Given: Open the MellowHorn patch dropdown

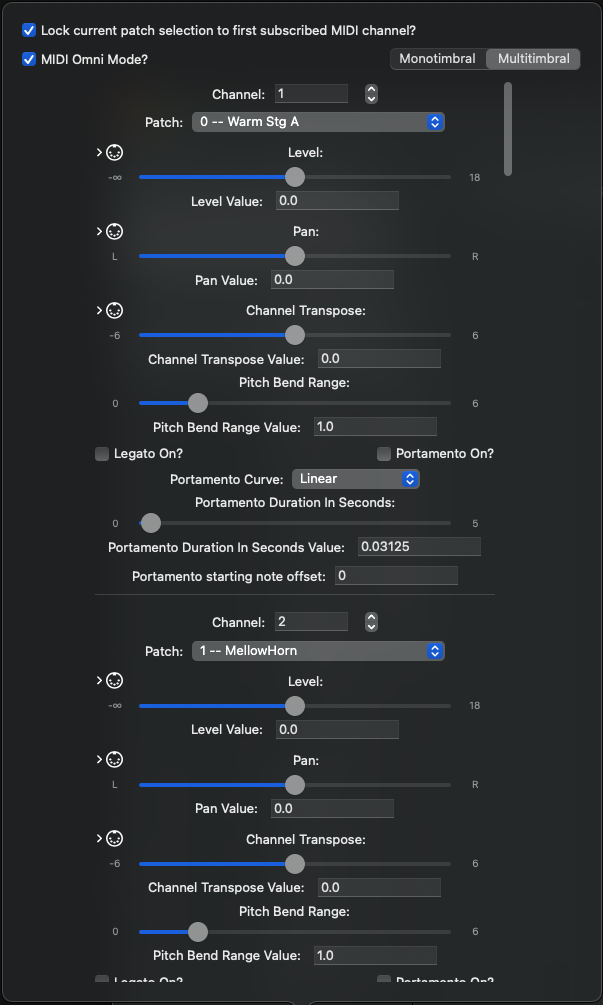Looking at the screenshot, I should (x=318, y=651).
